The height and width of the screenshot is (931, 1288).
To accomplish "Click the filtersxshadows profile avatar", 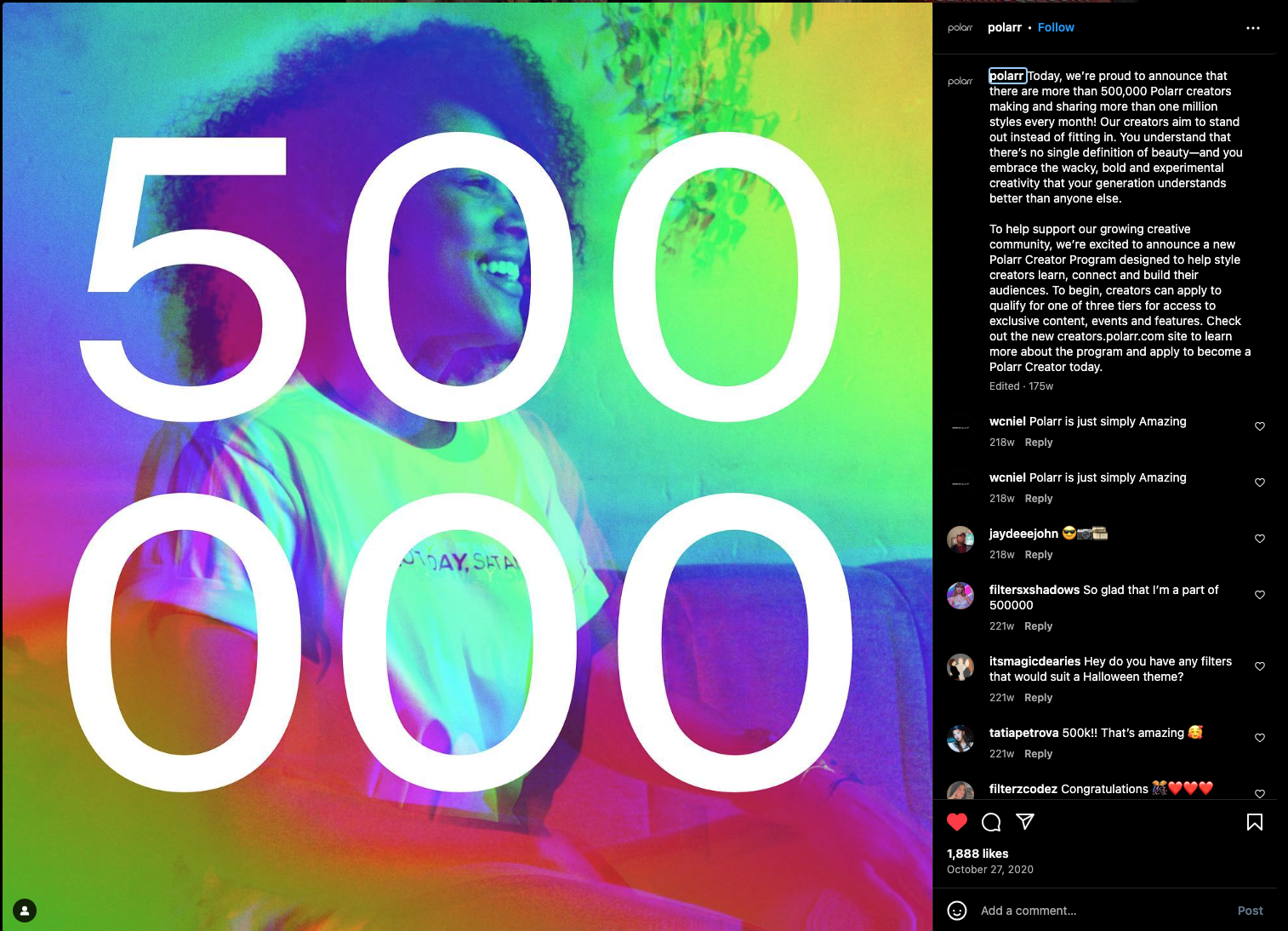I will tap(960, 596).
